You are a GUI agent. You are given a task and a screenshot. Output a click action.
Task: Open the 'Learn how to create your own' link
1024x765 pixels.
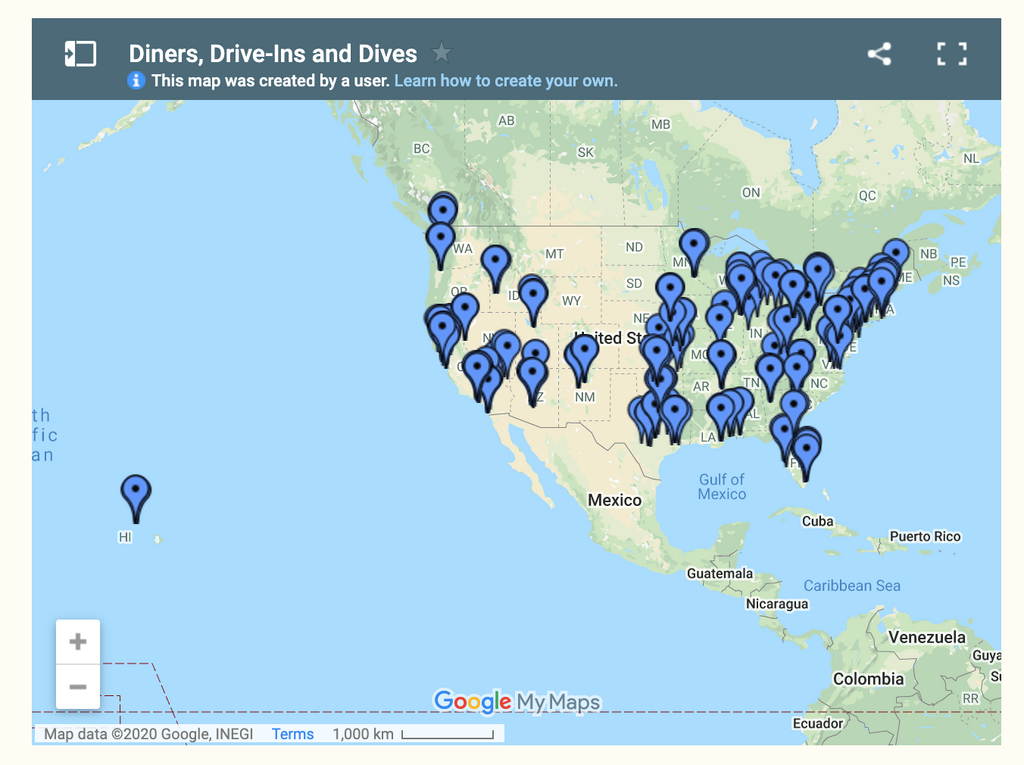pyautogui.click(x=505, y=81)
